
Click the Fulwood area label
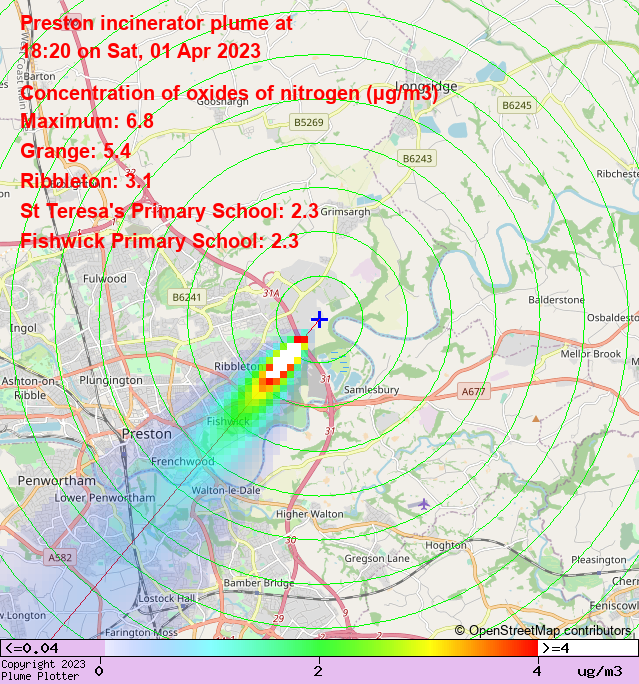pyautogui.click(x=105, y=279)
